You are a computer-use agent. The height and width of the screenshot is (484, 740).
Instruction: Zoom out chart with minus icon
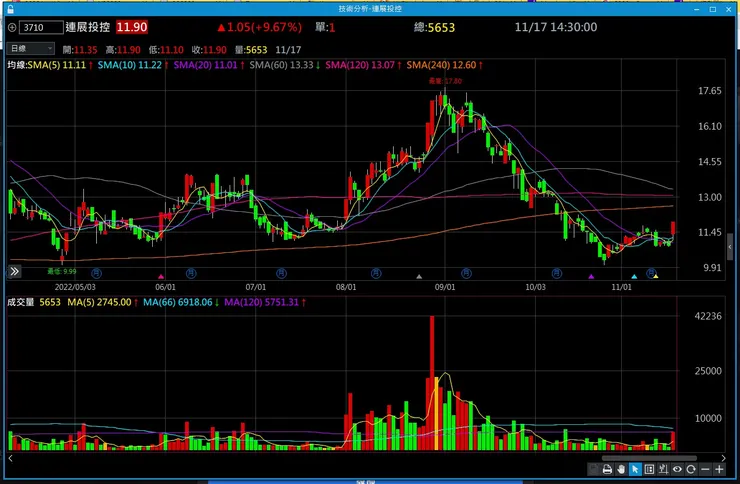click(x=706, y=469)
